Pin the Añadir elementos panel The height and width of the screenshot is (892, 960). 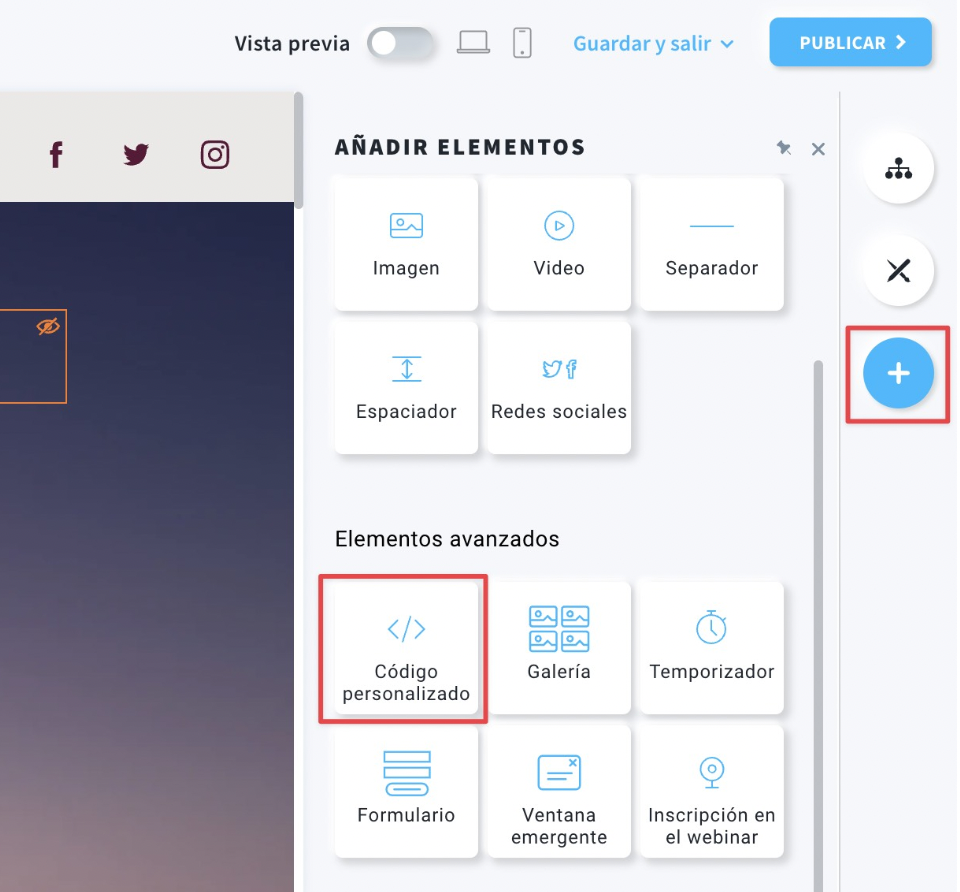point(784,148)
